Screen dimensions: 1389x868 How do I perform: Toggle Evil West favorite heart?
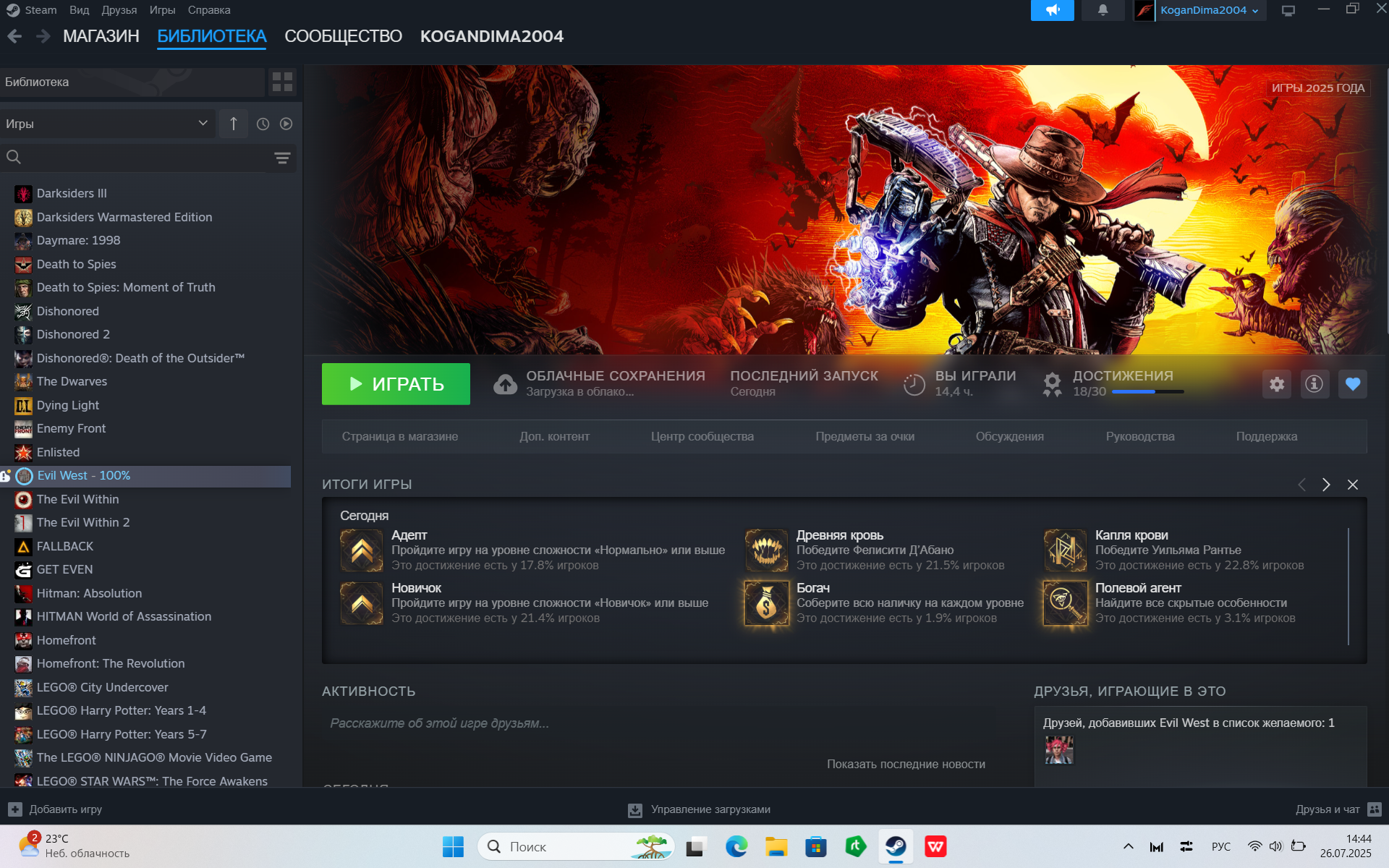1353,384
